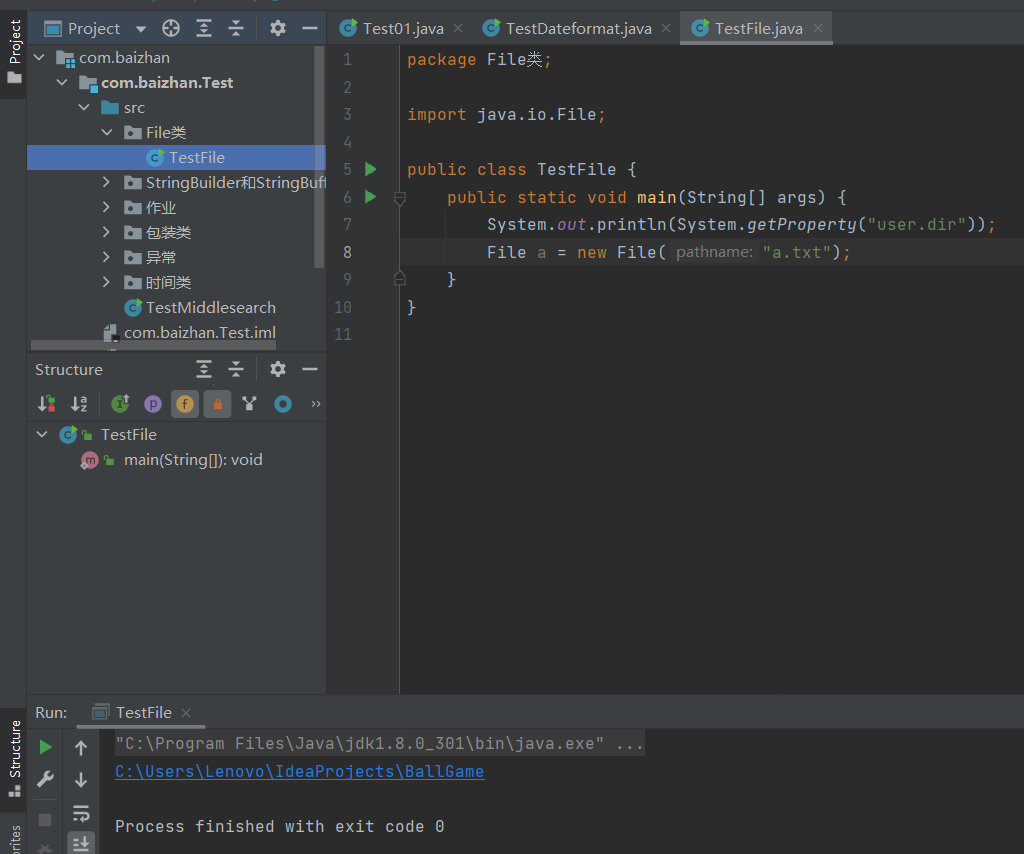Run the TestFile class from line 5 gutter
The width and height of the screenshot is (1024, 854).
tap(370, 170)
